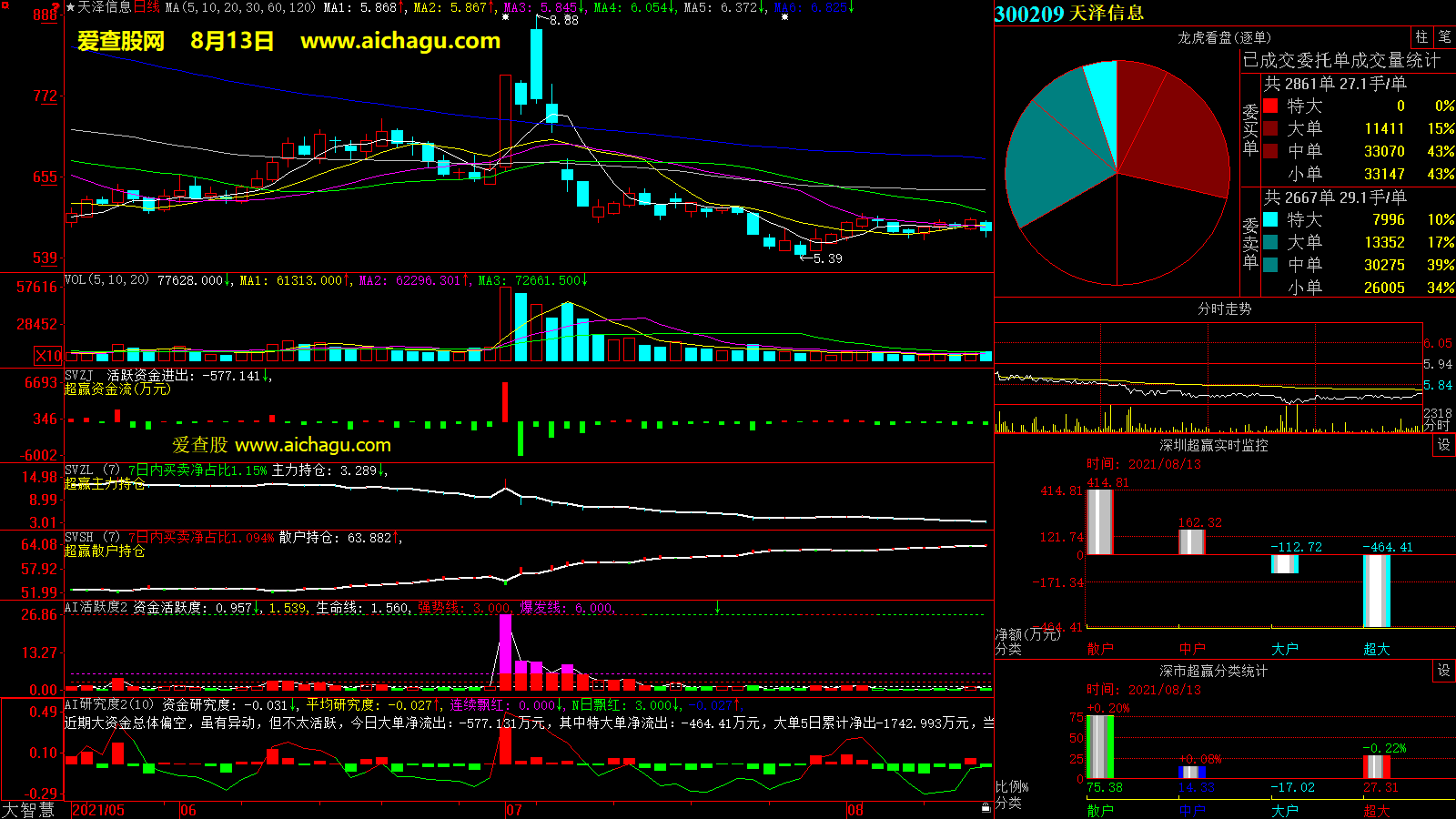Open 设 settings for 深圳超赢实时监控 panel
Viewport: 1456px width, 819px height.
click(1444, 445)
